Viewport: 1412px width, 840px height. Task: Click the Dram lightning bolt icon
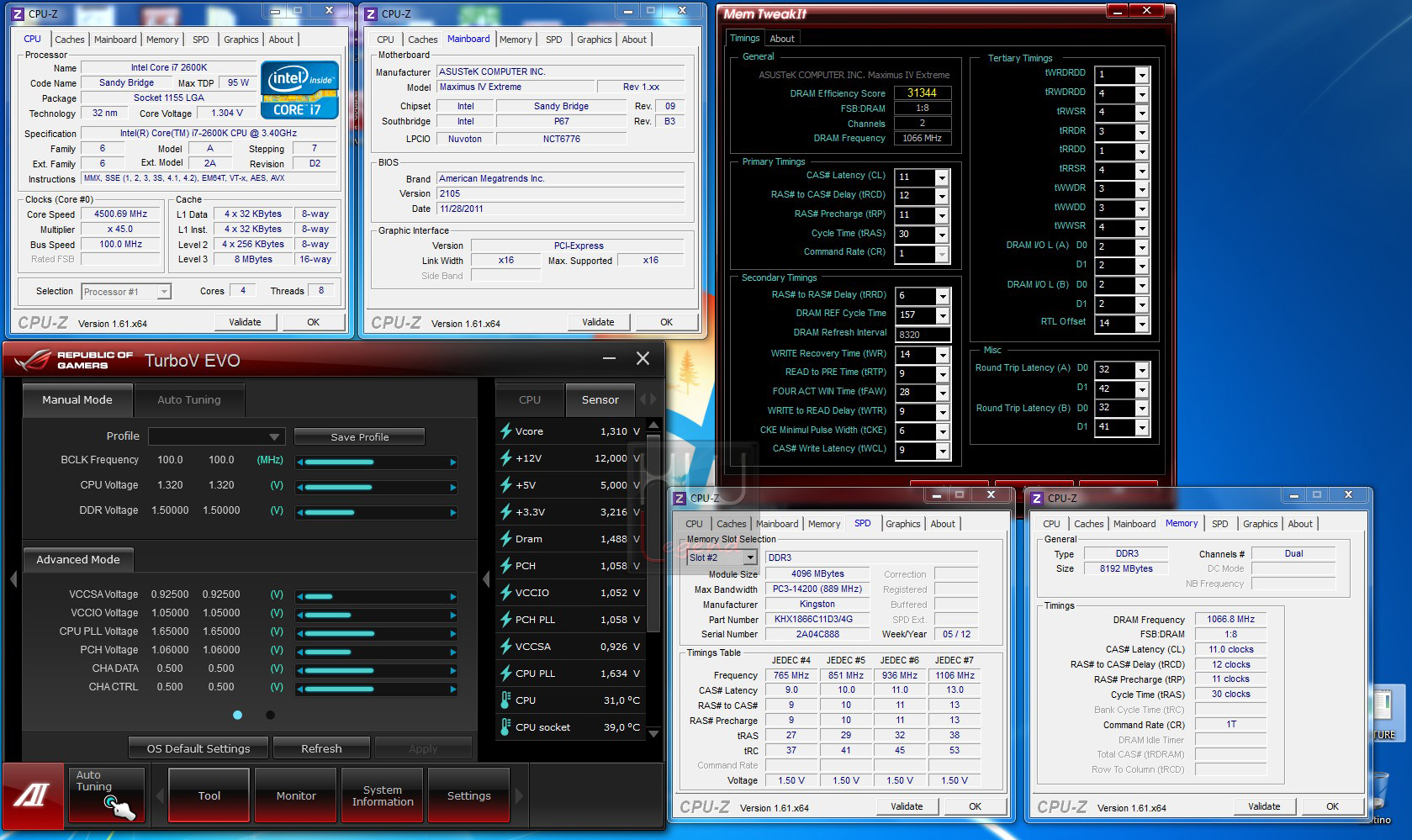(x=506, y=538)
